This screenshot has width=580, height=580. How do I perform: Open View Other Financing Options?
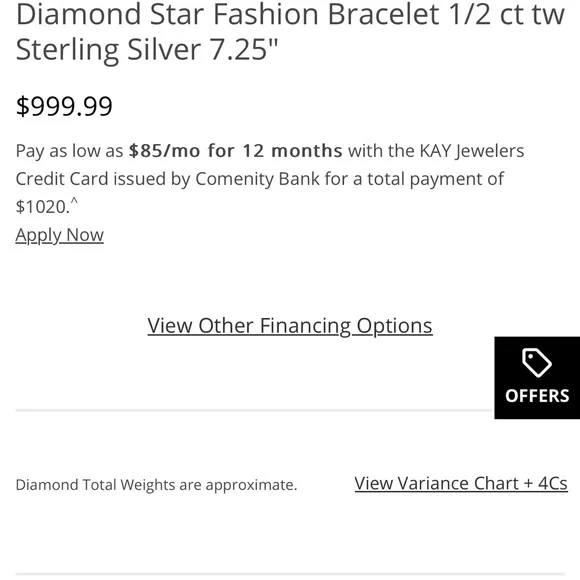click(290, 326)
